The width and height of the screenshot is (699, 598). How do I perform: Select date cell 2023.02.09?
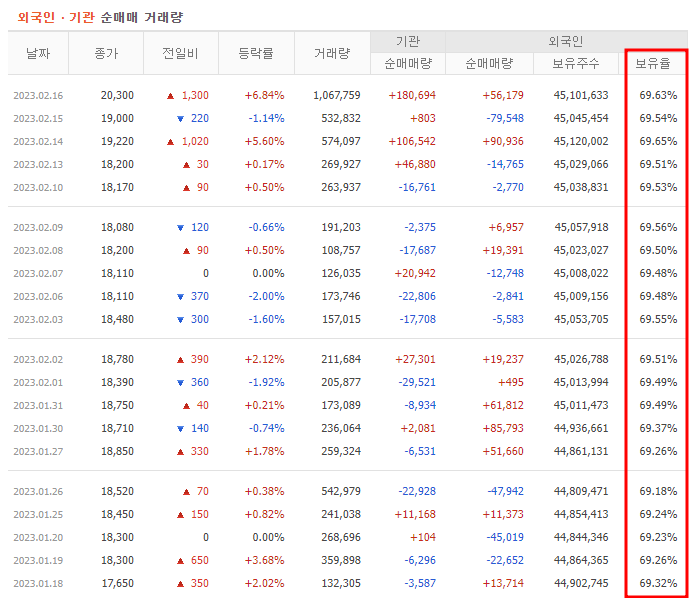point(38,228)
